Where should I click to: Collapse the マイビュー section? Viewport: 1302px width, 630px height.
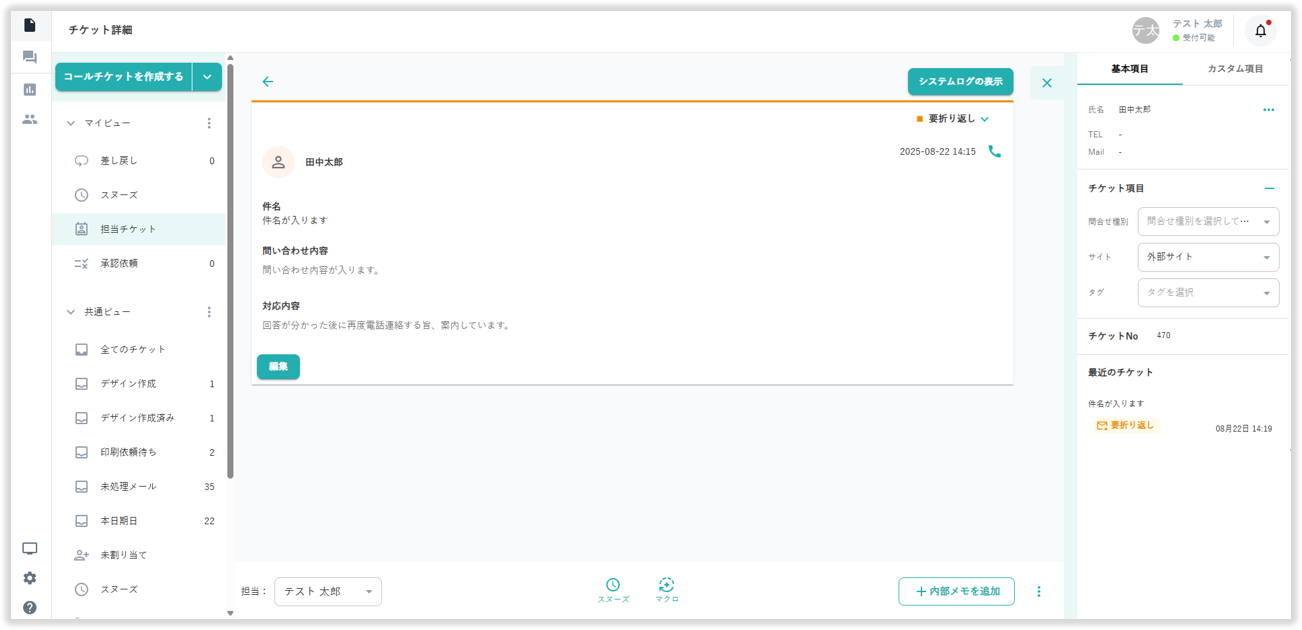[71, 123]
